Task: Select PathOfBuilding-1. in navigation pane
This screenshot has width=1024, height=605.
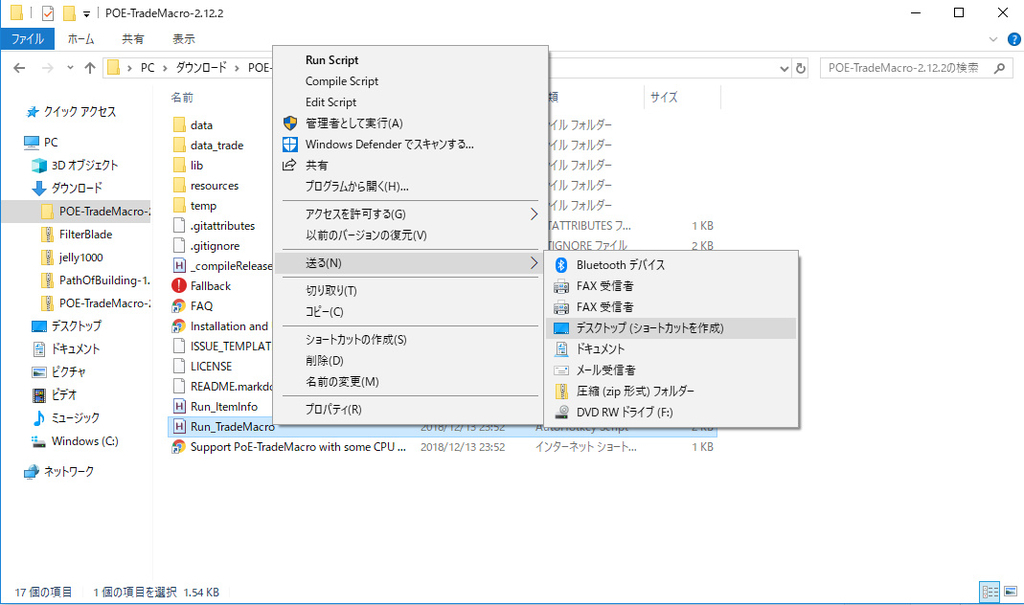Action: click(x=104, y=280)
